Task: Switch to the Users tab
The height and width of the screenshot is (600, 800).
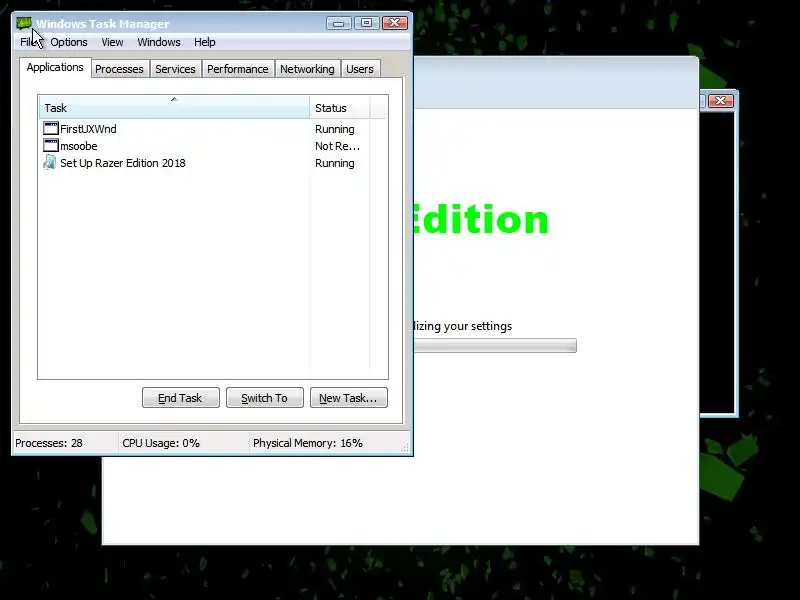Action: coord(360,69)
